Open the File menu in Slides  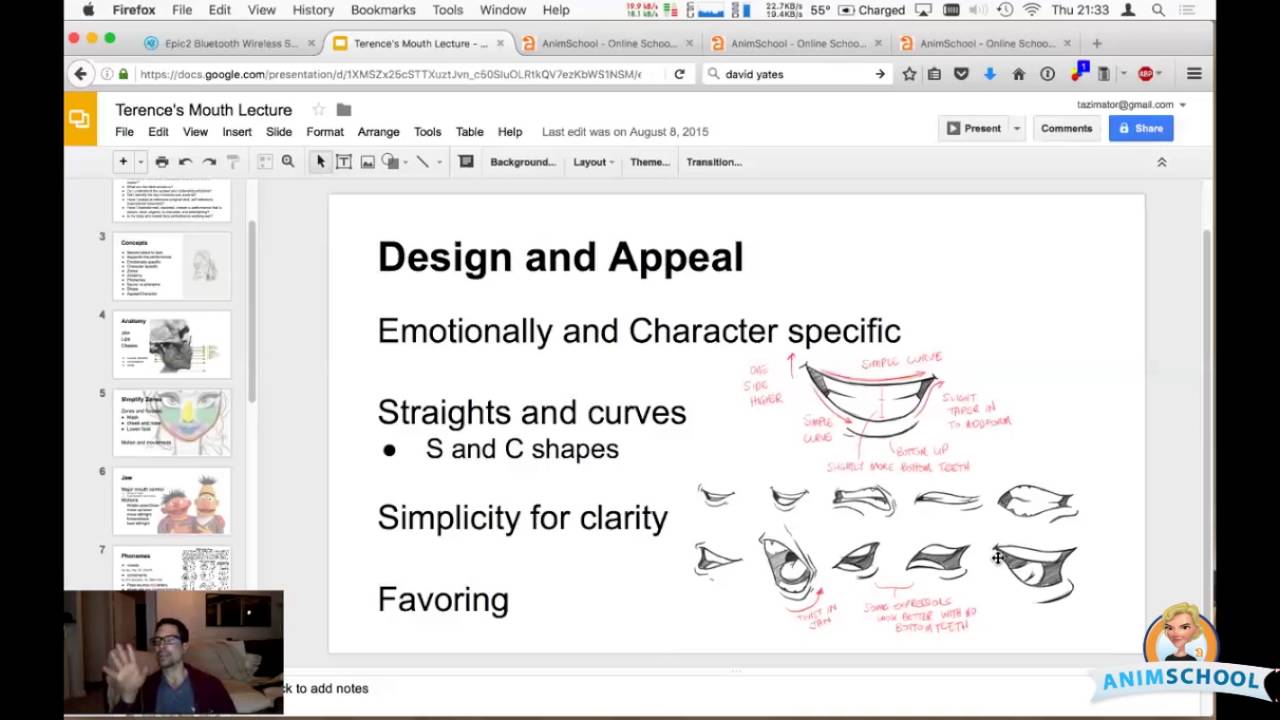(124, 132)
